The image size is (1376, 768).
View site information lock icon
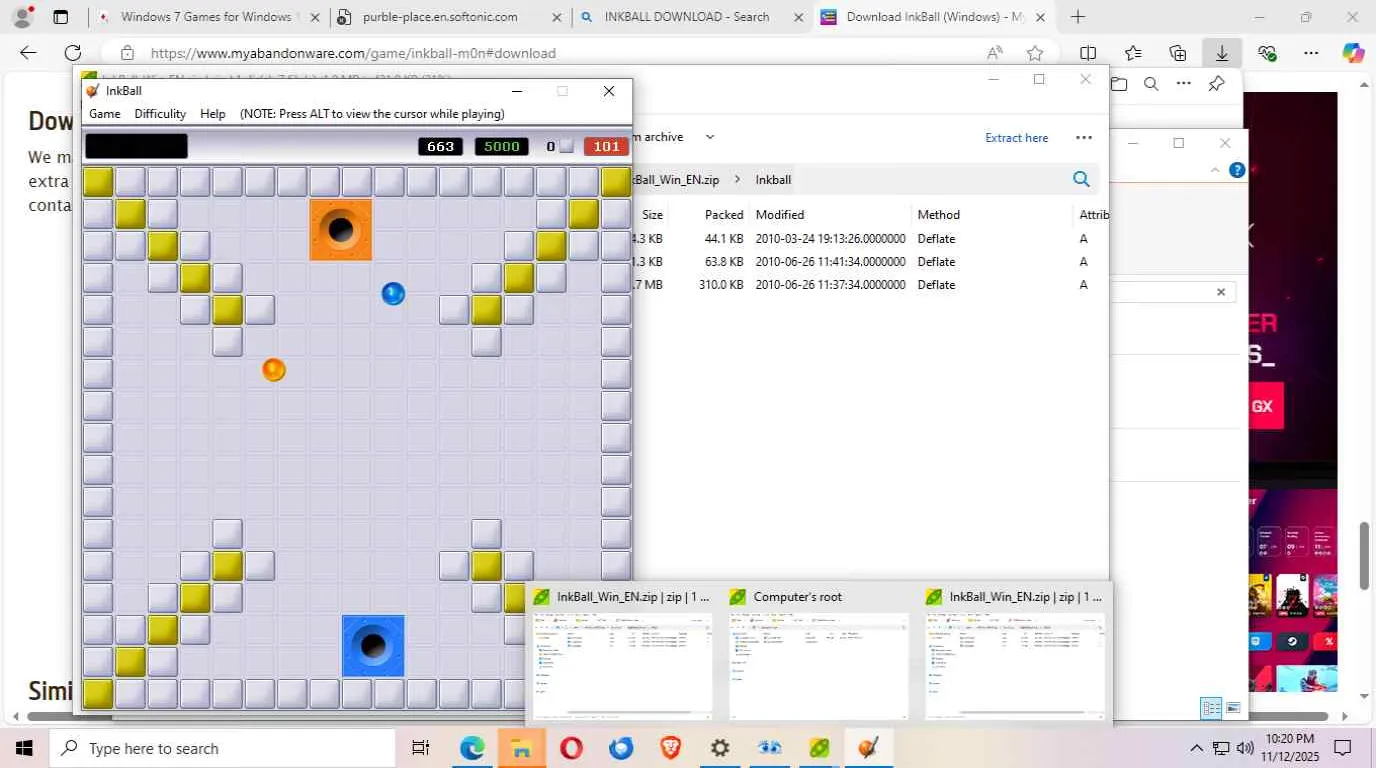pyautogui.click(x=127, y=53)
